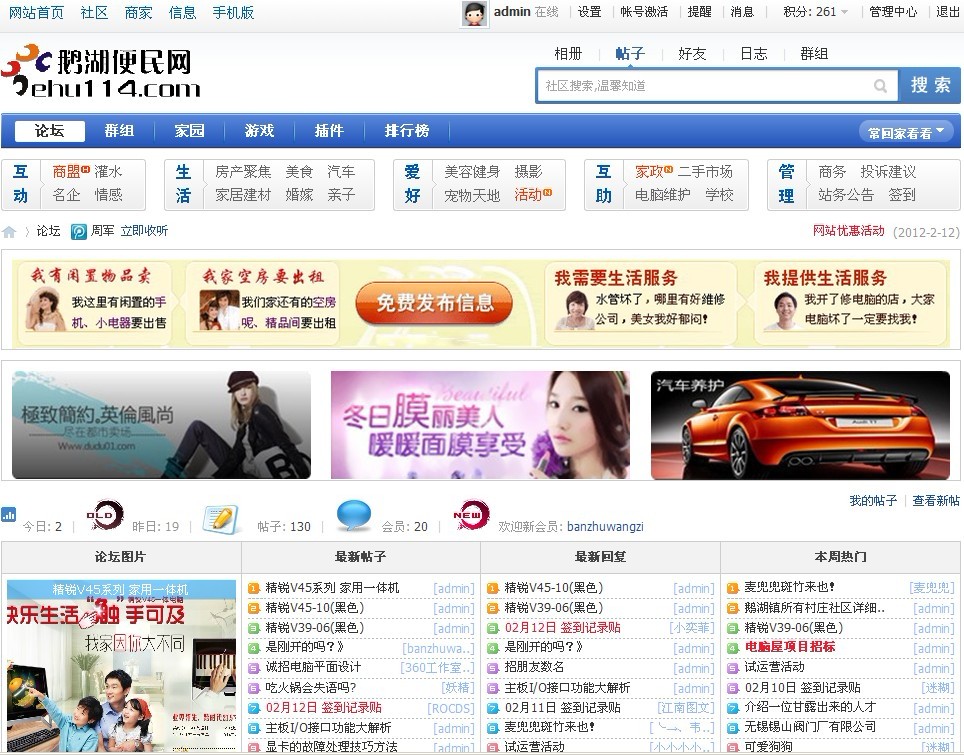This screenshot has width=964, height=755.
Task: Click the blue 搜索 button
Action: click(930, 85)
